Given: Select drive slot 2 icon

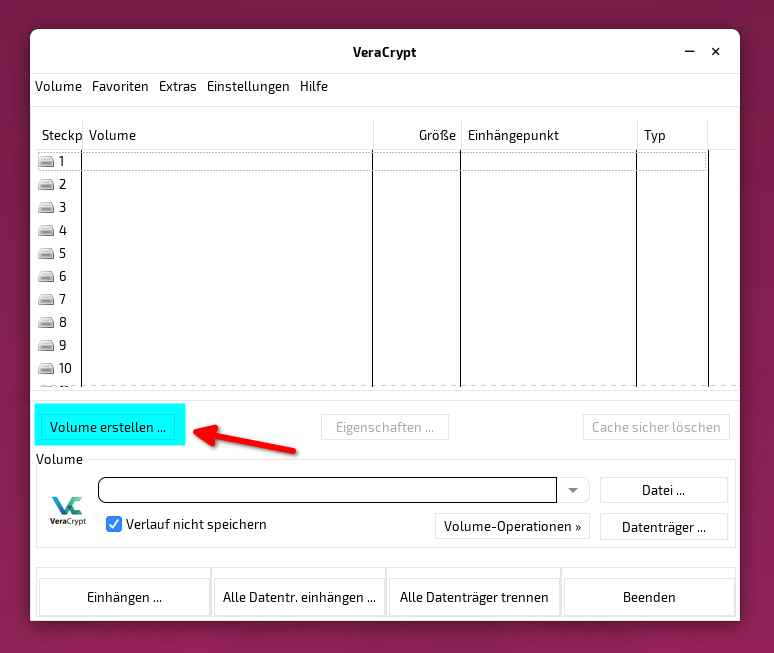Looking at the screenshot, I should pyautogui.click(x=46, y=185).
